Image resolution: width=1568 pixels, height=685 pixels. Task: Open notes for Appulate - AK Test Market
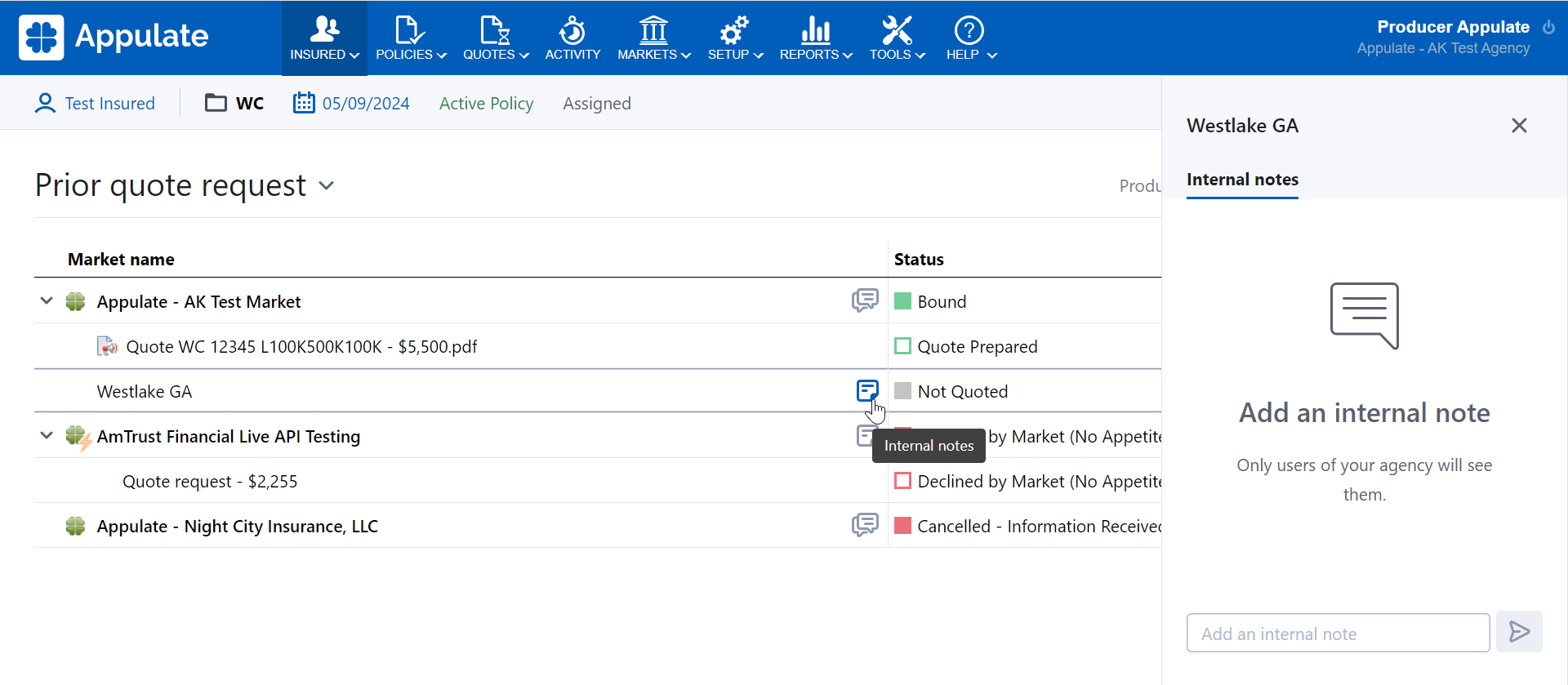pos(865,300)
